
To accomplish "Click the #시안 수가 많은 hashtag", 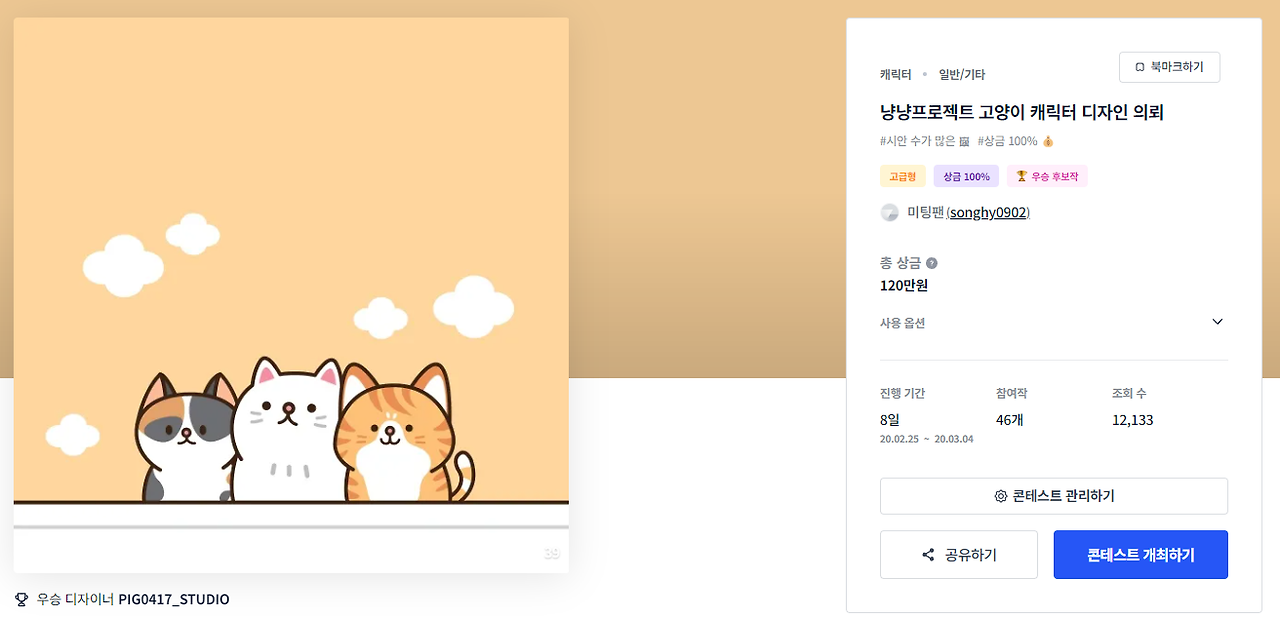I will (917, 141).
